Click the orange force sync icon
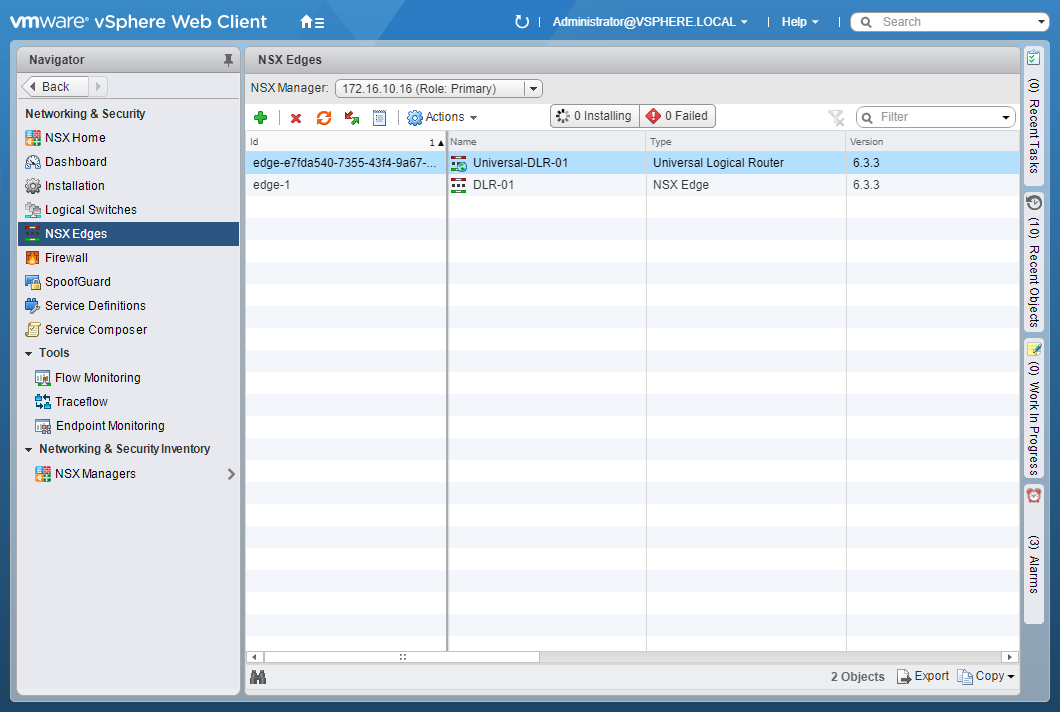This screenshot has width=1060, height=712. pyautogui.click(x=323, y=118)
